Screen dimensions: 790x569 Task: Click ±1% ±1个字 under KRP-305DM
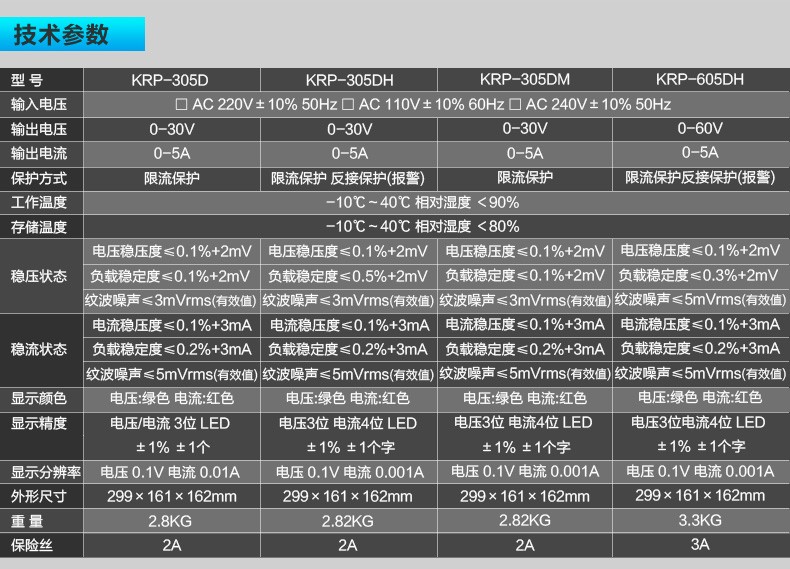click(526, 447)
